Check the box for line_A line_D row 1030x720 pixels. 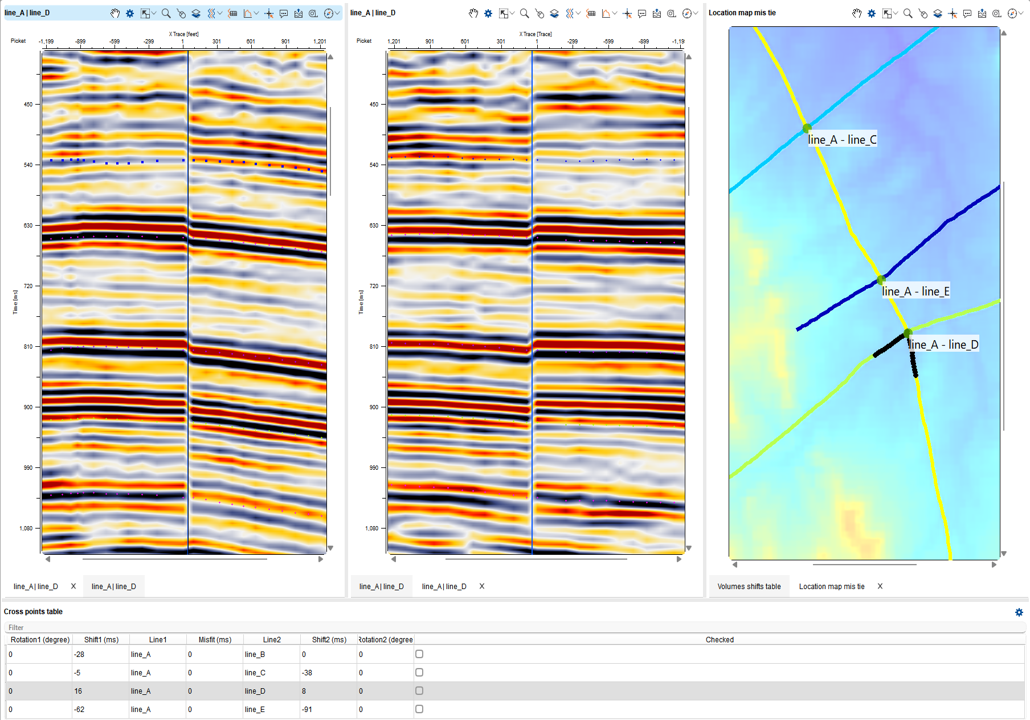click(x=419, y=691)
